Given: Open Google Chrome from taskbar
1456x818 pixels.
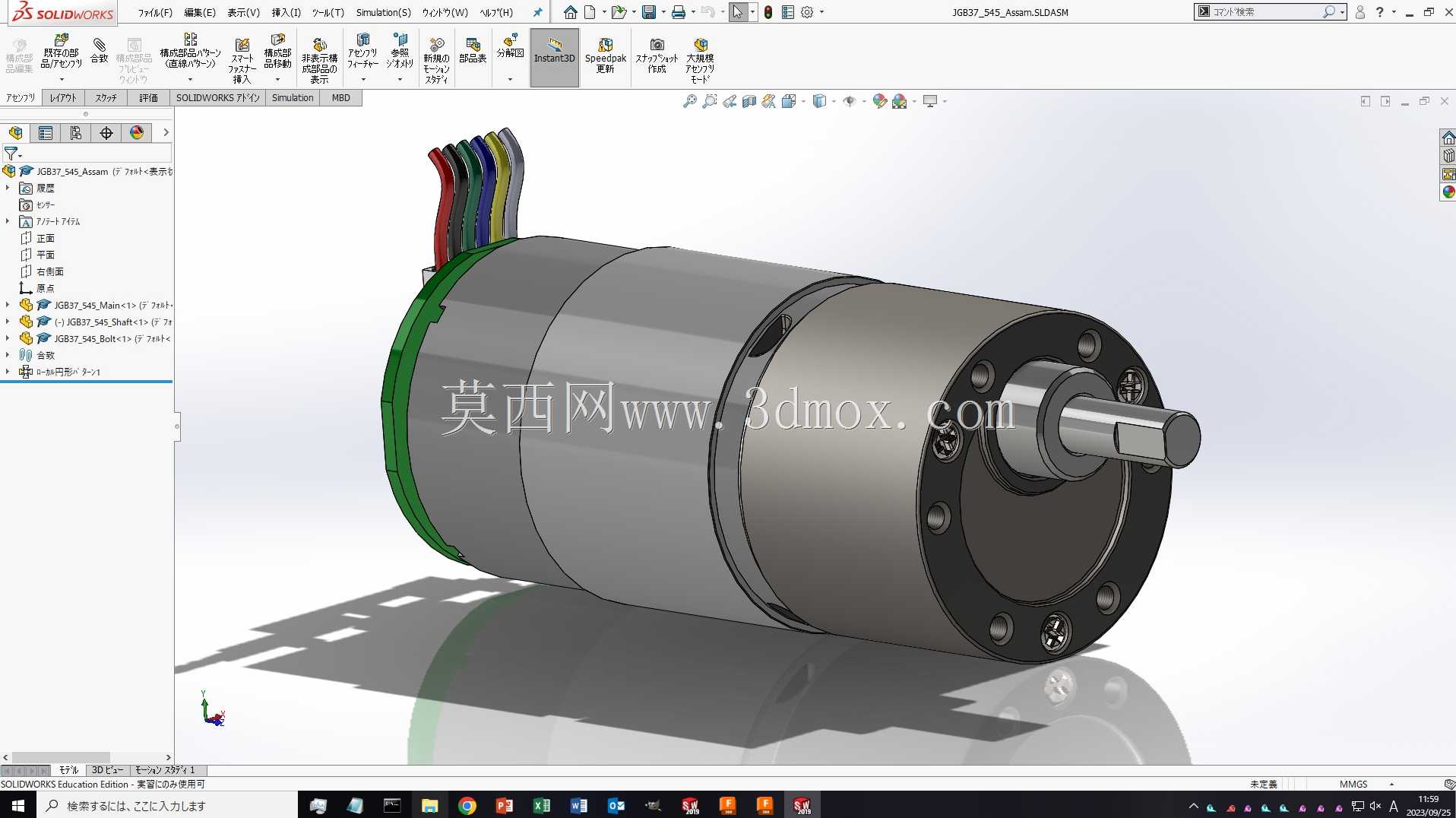Looking at the screenshot, I should [467, 806].
